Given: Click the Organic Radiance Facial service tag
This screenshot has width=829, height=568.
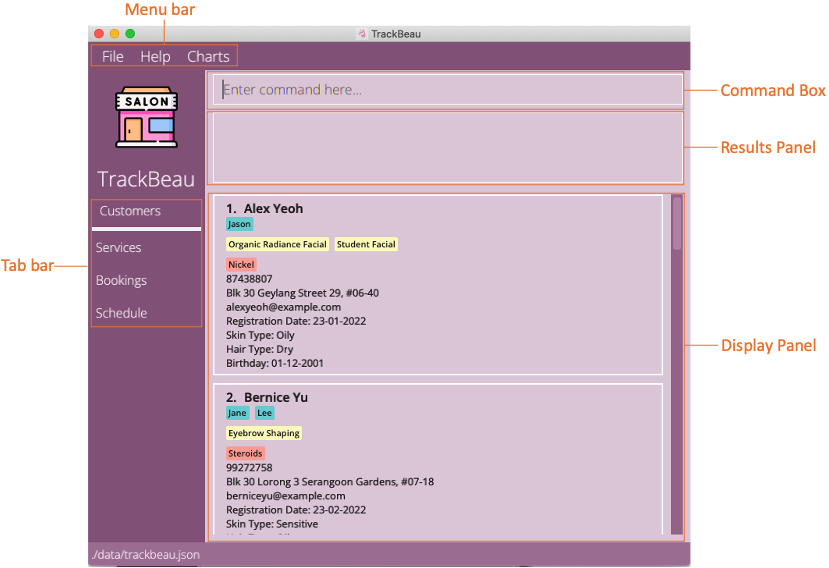Looking at the screenshot, I should [278, 244].
